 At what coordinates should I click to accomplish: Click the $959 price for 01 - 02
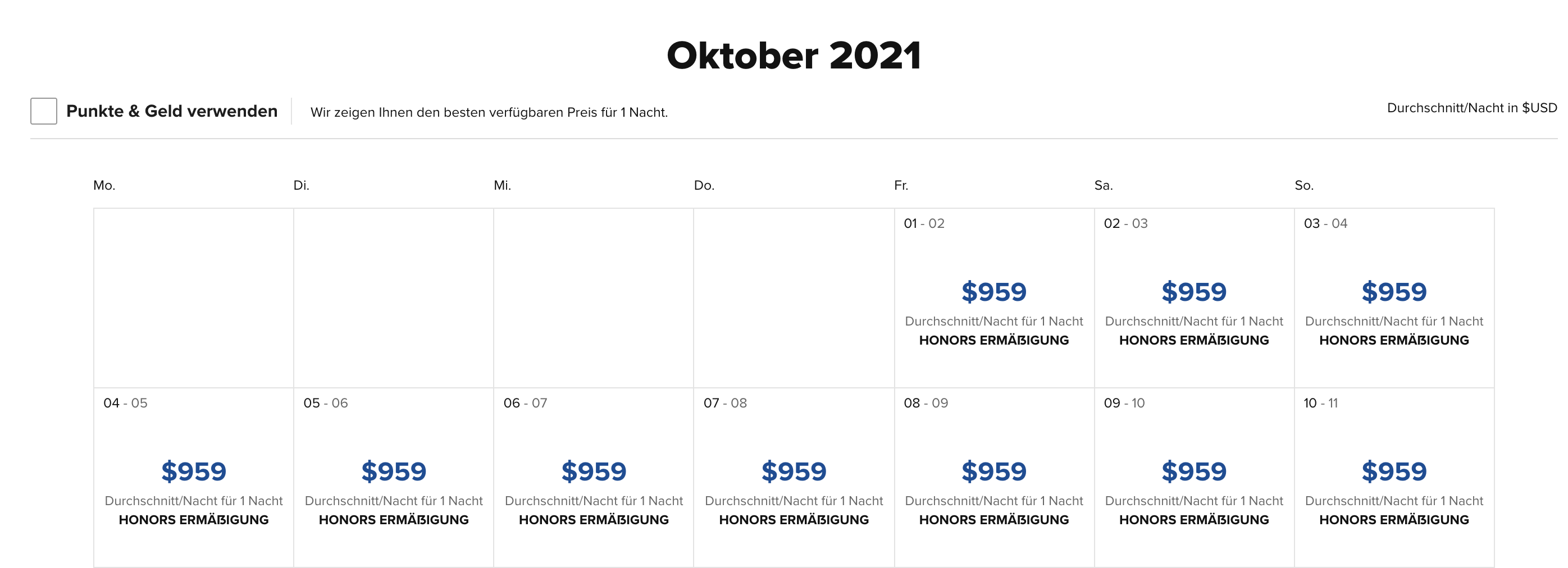pos(993,292)
